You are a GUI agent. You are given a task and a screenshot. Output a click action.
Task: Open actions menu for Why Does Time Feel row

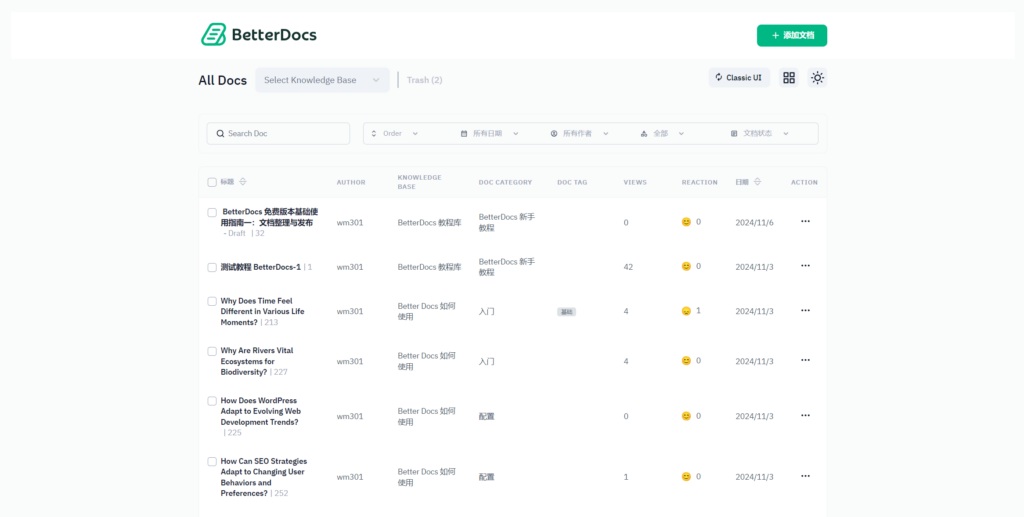(x=805, y=310)
